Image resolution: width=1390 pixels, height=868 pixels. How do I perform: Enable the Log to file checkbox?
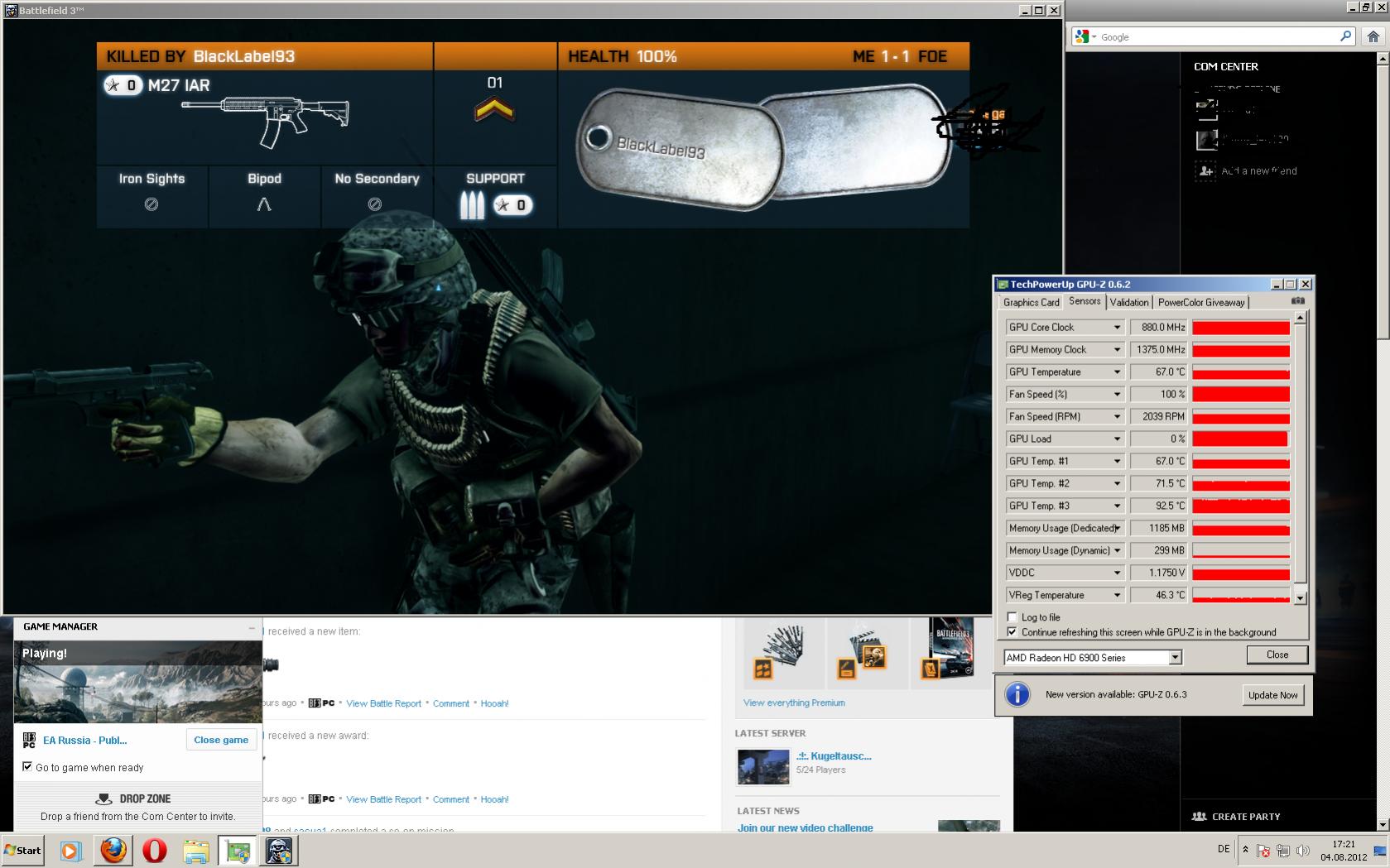pos(1012,617)
